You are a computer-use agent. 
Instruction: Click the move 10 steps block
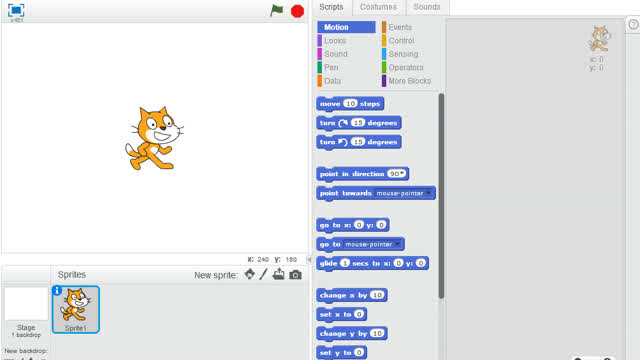[350, 104]
